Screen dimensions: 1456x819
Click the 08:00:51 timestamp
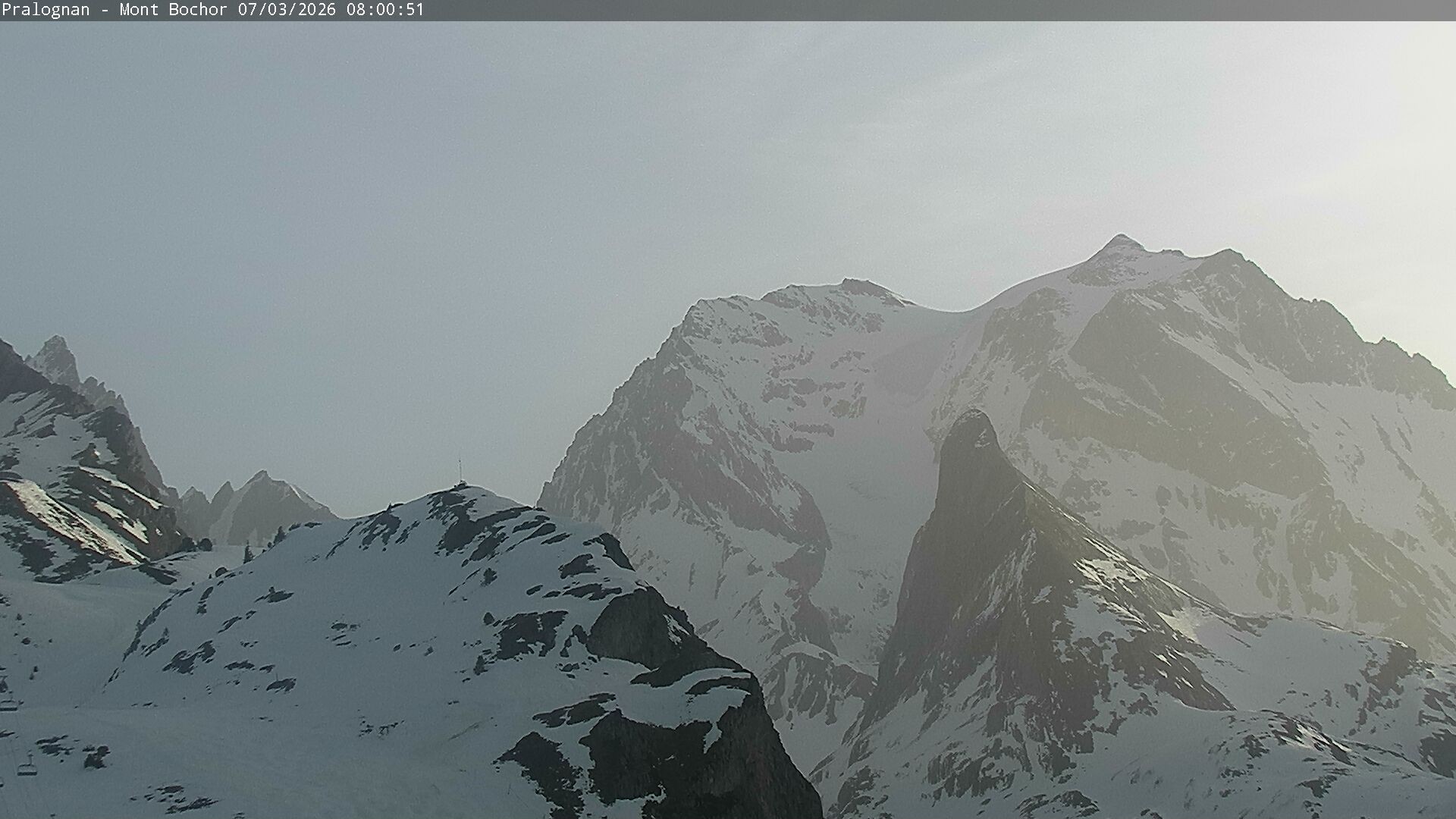tap(385, 10)
